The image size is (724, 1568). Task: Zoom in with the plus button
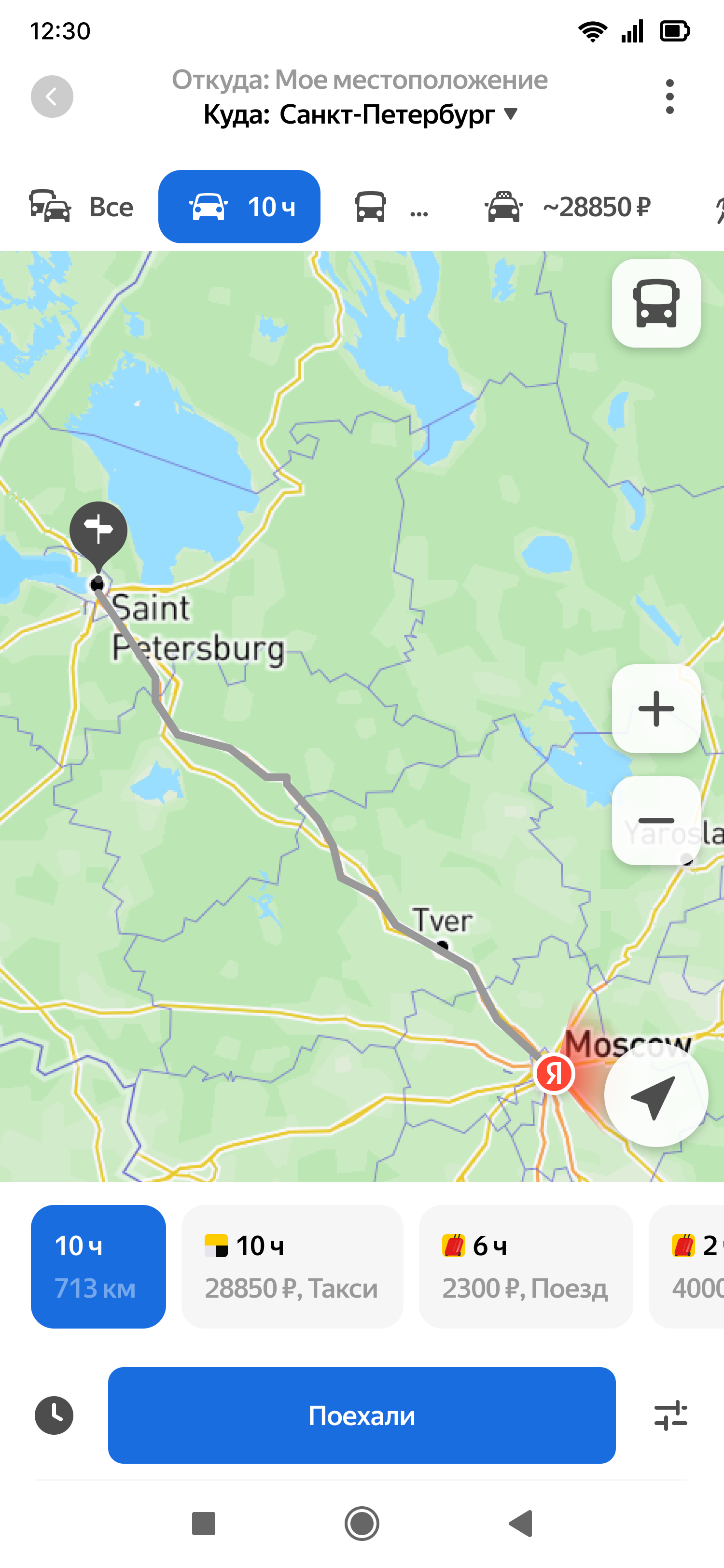coord(656,709)
